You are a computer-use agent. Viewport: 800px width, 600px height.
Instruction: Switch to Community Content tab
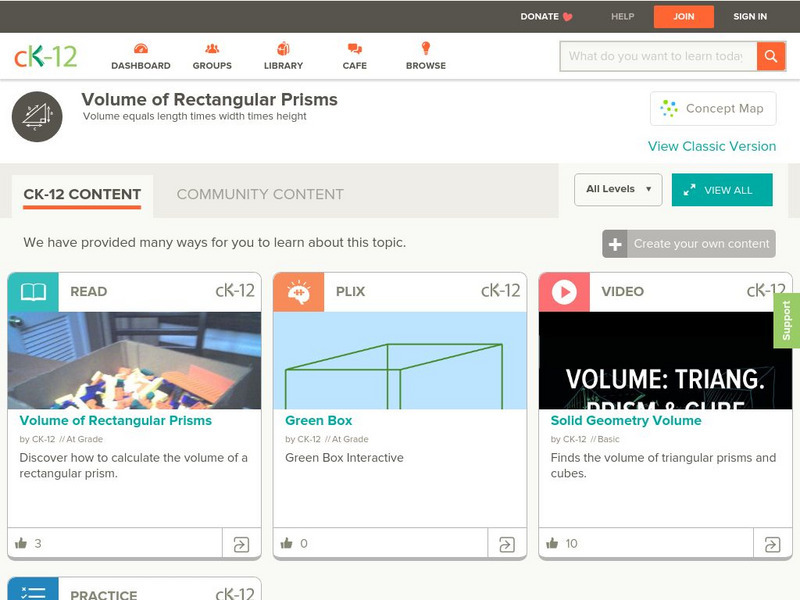pyautogui.click(x=260, y=194)
